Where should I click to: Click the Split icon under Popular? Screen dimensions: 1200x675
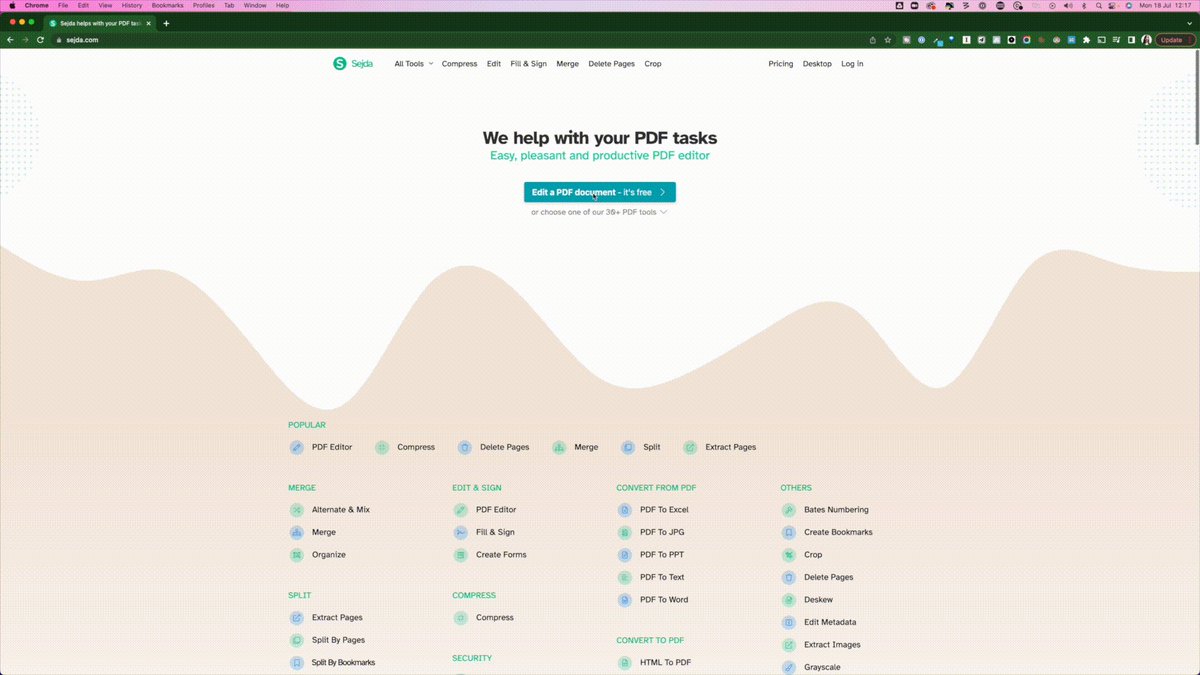click(628, 447)
